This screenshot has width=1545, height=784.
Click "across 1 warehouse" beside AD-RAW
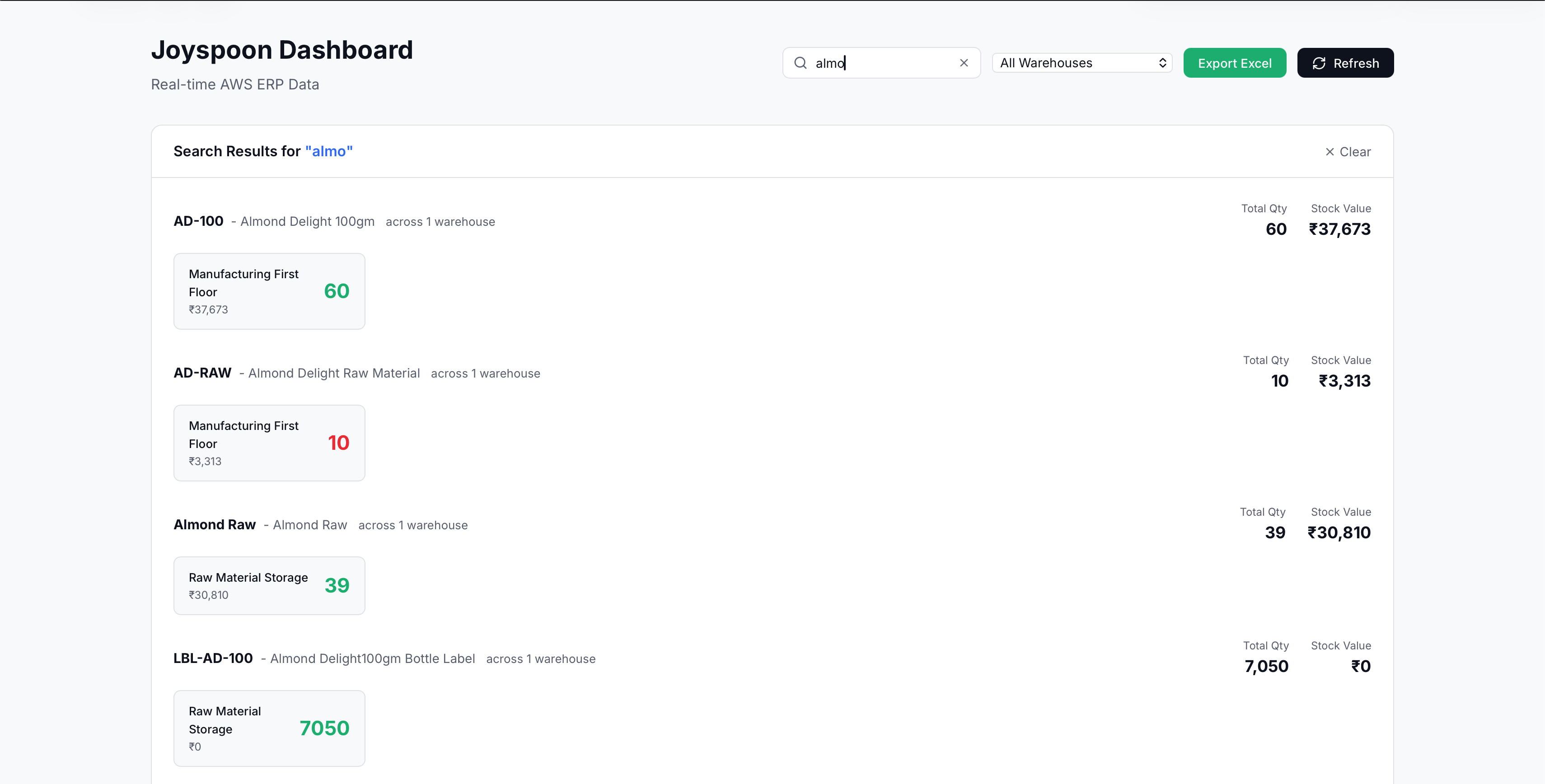click(x=485, y=373)
